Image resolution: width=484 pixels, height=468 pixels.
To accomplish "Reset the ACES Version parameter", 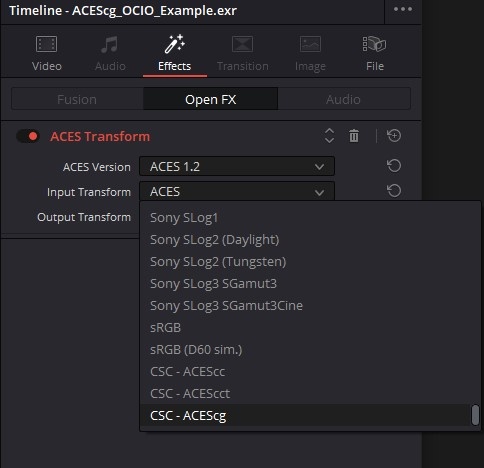I will [x=394, y=166].
